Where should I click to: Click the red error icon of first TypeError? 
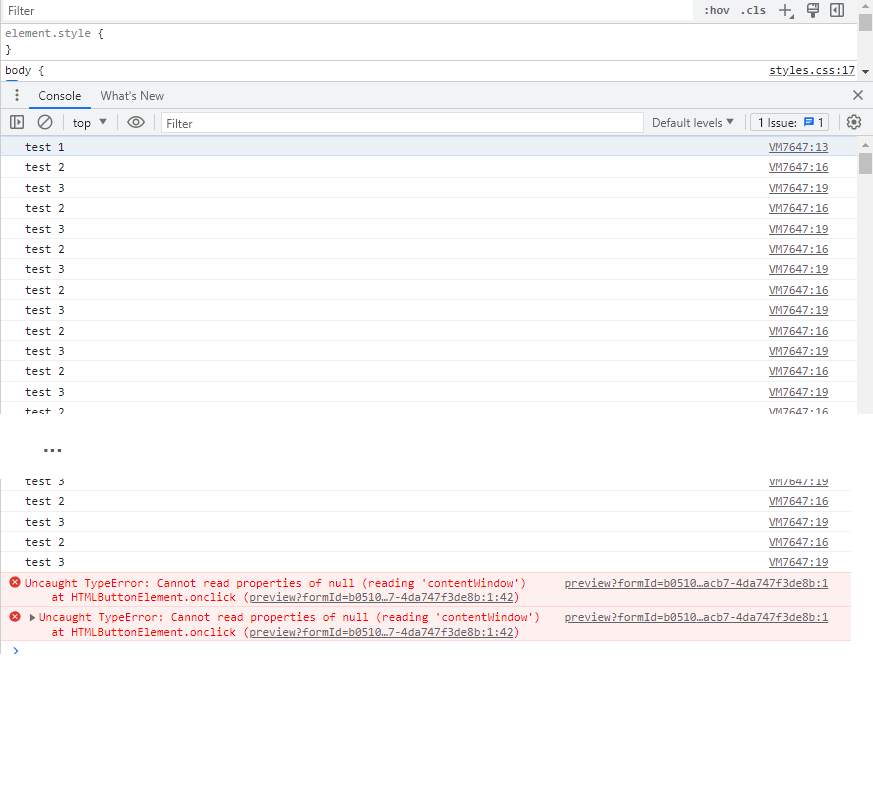(14, 583)
